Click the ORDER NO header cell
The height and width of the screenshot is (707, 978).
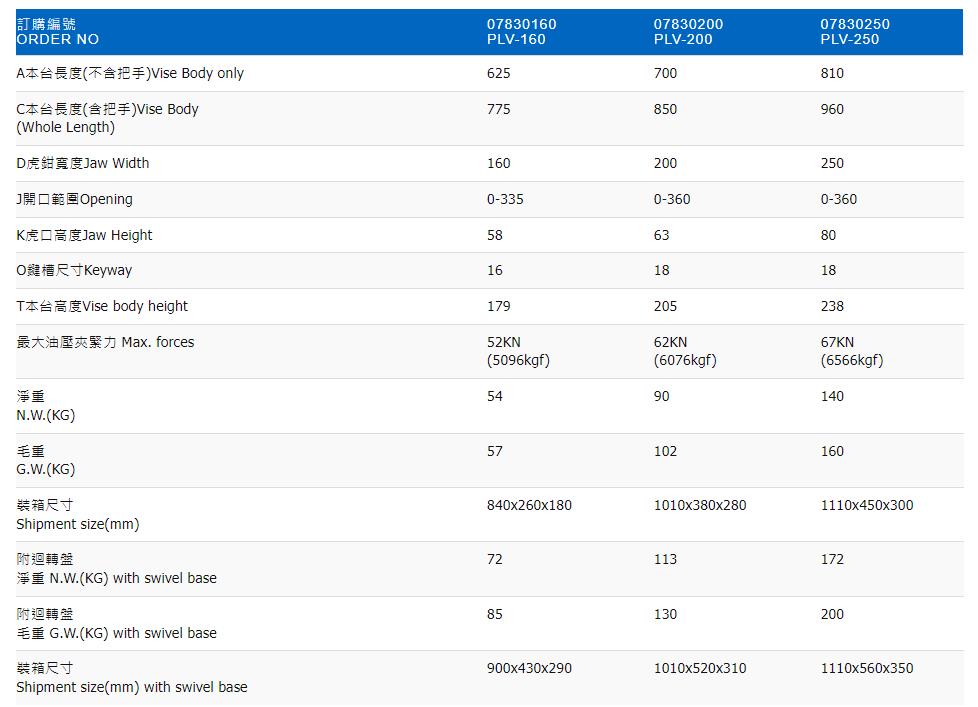[x=58, y=32]
